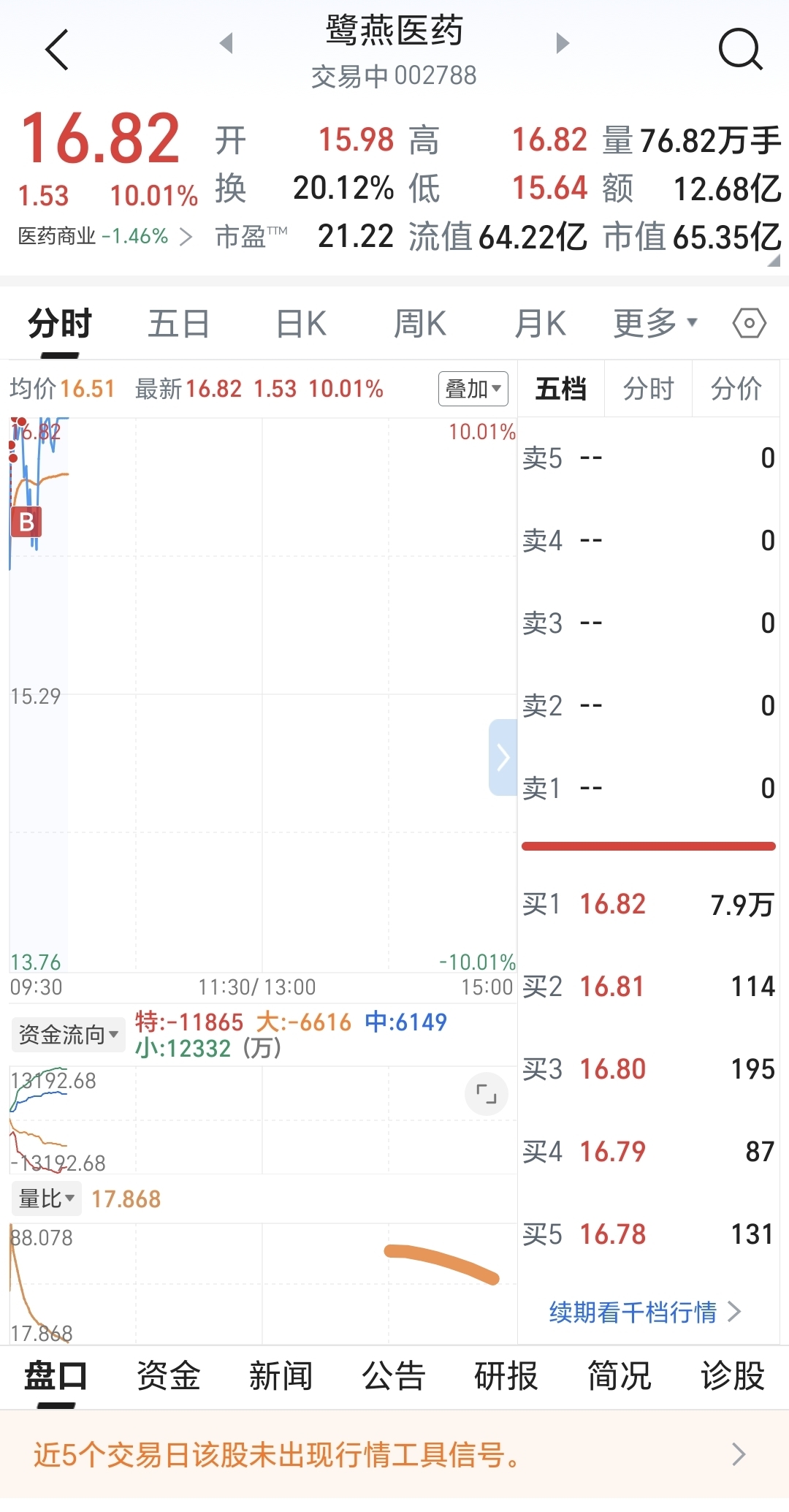Open the 量比 indicator dropdown
Screen dimensions: 789x1512
pos(46,1199)
